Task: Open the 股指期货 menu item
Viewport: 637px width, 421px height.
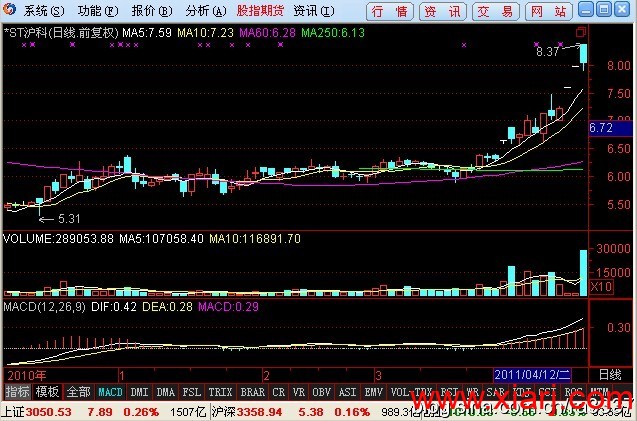Action: click(260, 11)
